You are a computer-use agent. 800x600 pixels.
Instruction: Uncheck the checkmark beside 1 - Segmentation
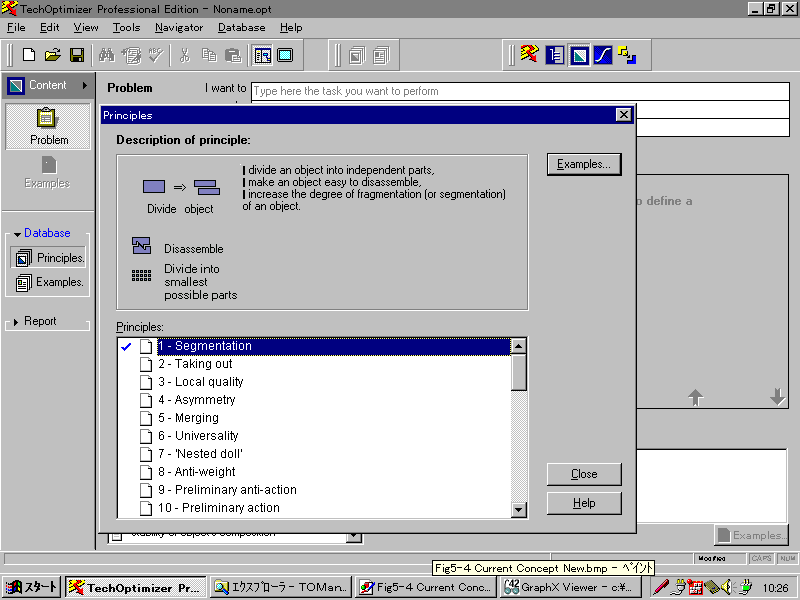point(126,346)
